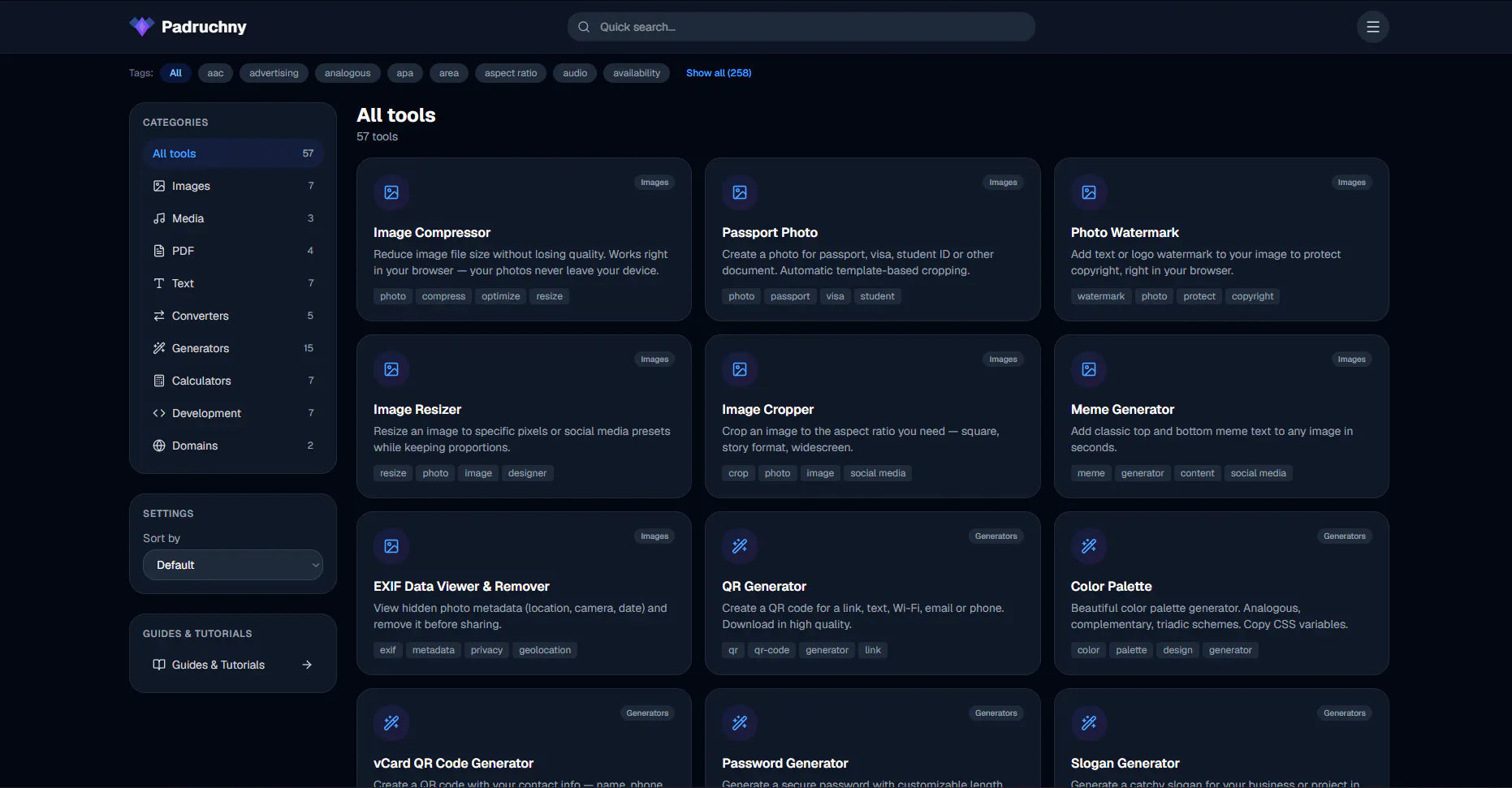Open the hamburger menu button

pyautogui.click(x=1373, y=27)
